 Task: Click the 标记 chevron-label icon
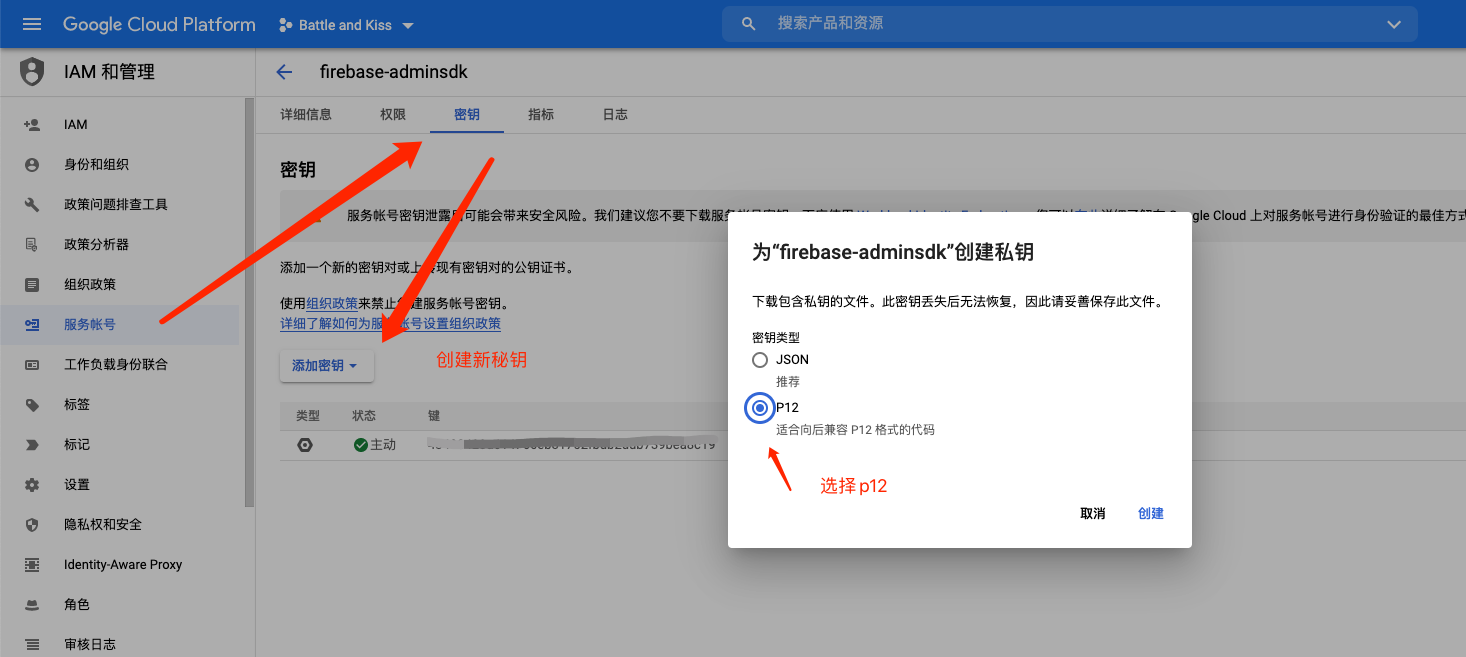(32, 445)
